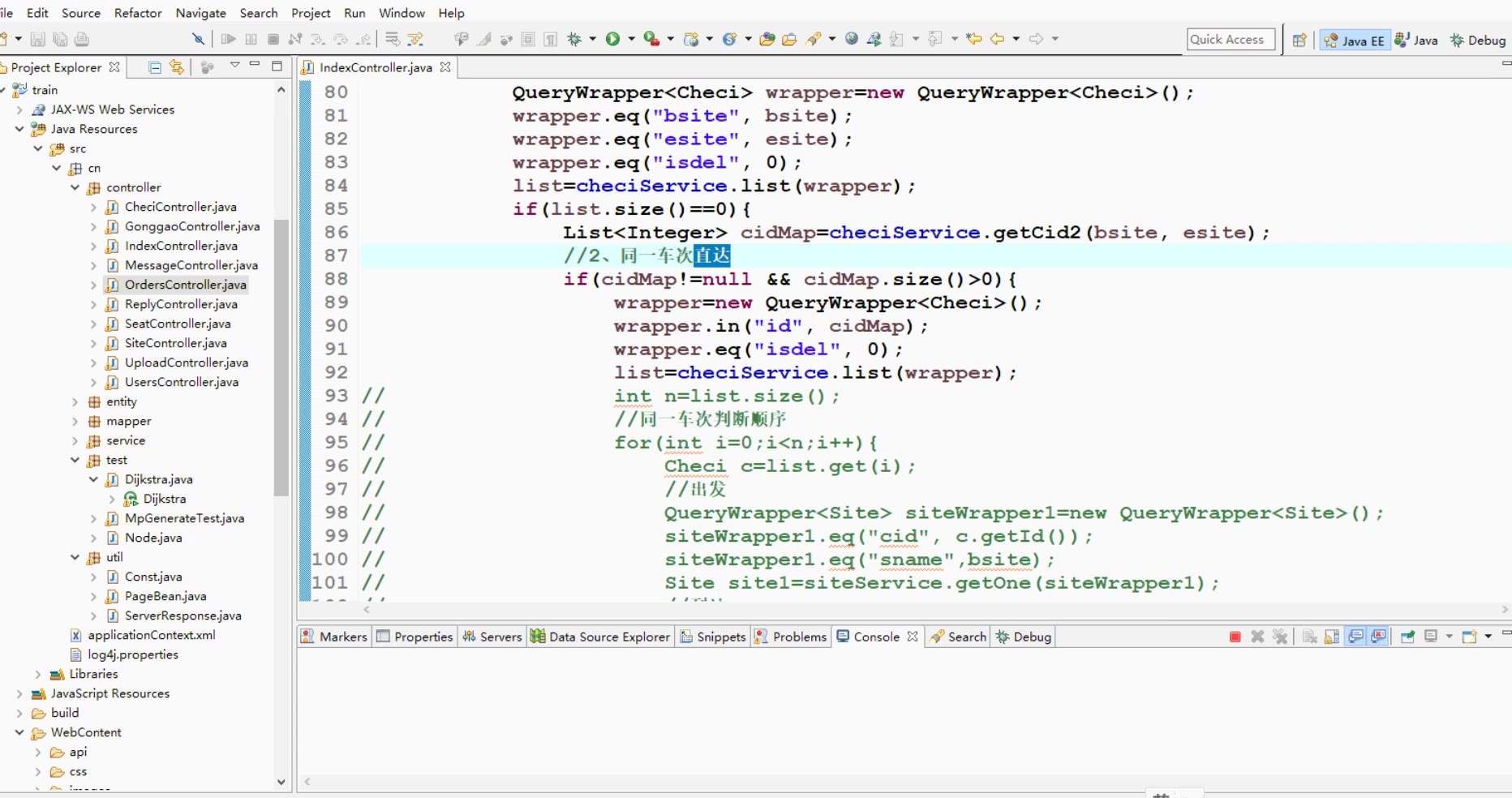Terminate the process with the red stop icon
This screenshot has width=1512, height=798.
pos(1235,637)
